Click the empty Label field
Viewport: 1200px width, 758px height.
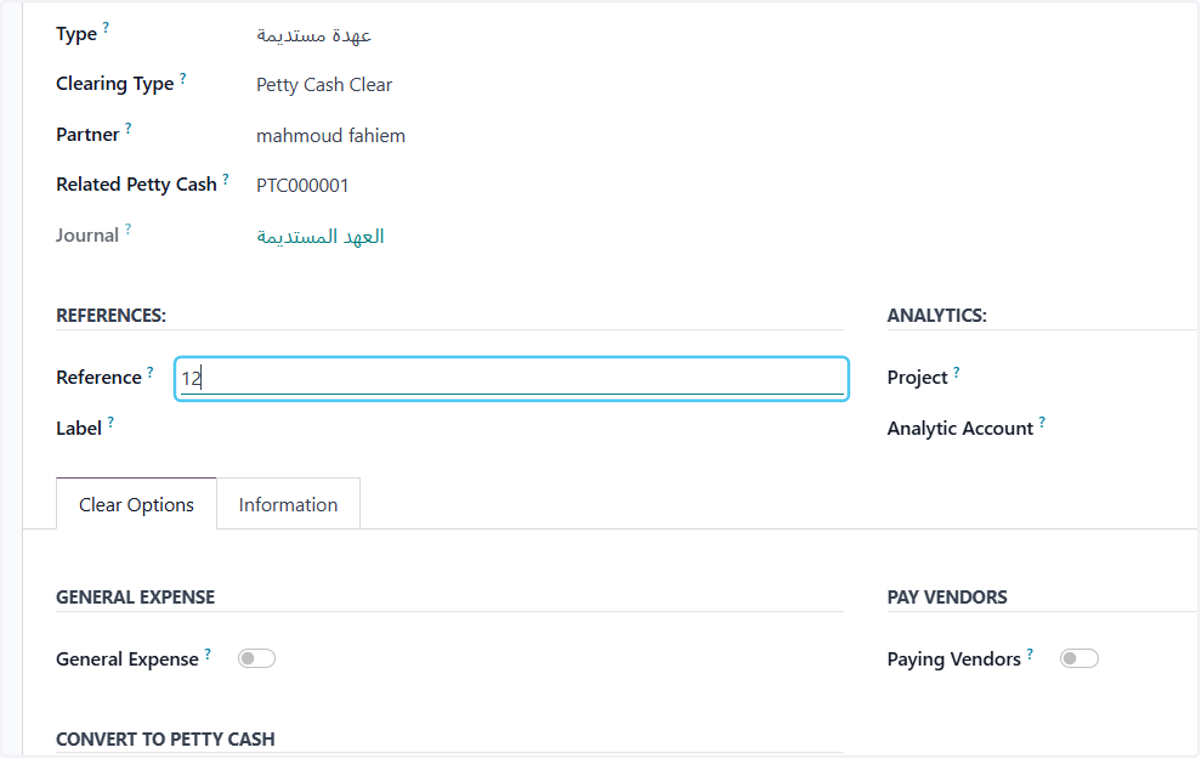(x=511, y=429)
